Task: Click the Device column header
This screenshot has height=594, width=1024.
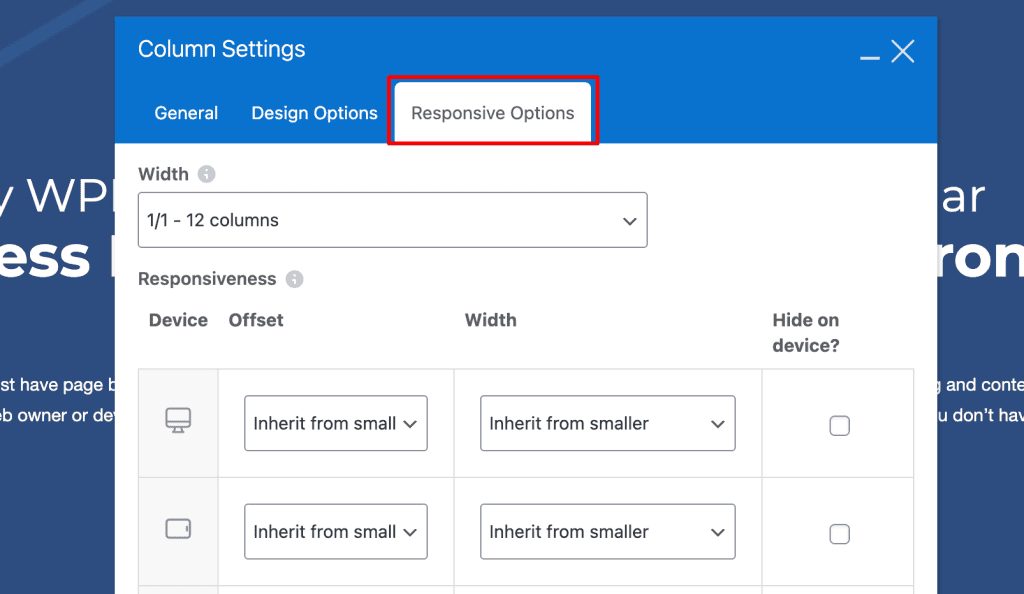Action: point(178,320)
